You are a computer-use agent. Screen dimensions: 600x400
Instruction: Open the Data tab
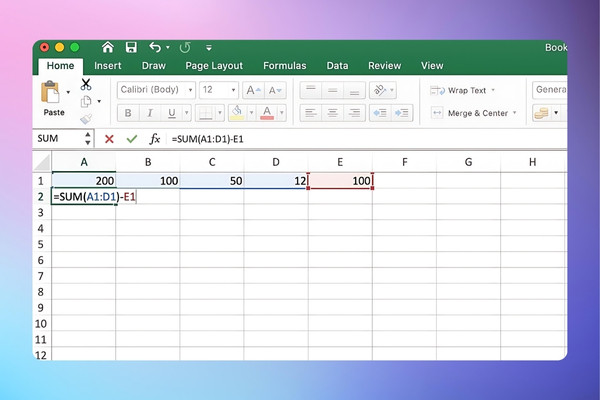pyautogui.click(x=337, y=66)
